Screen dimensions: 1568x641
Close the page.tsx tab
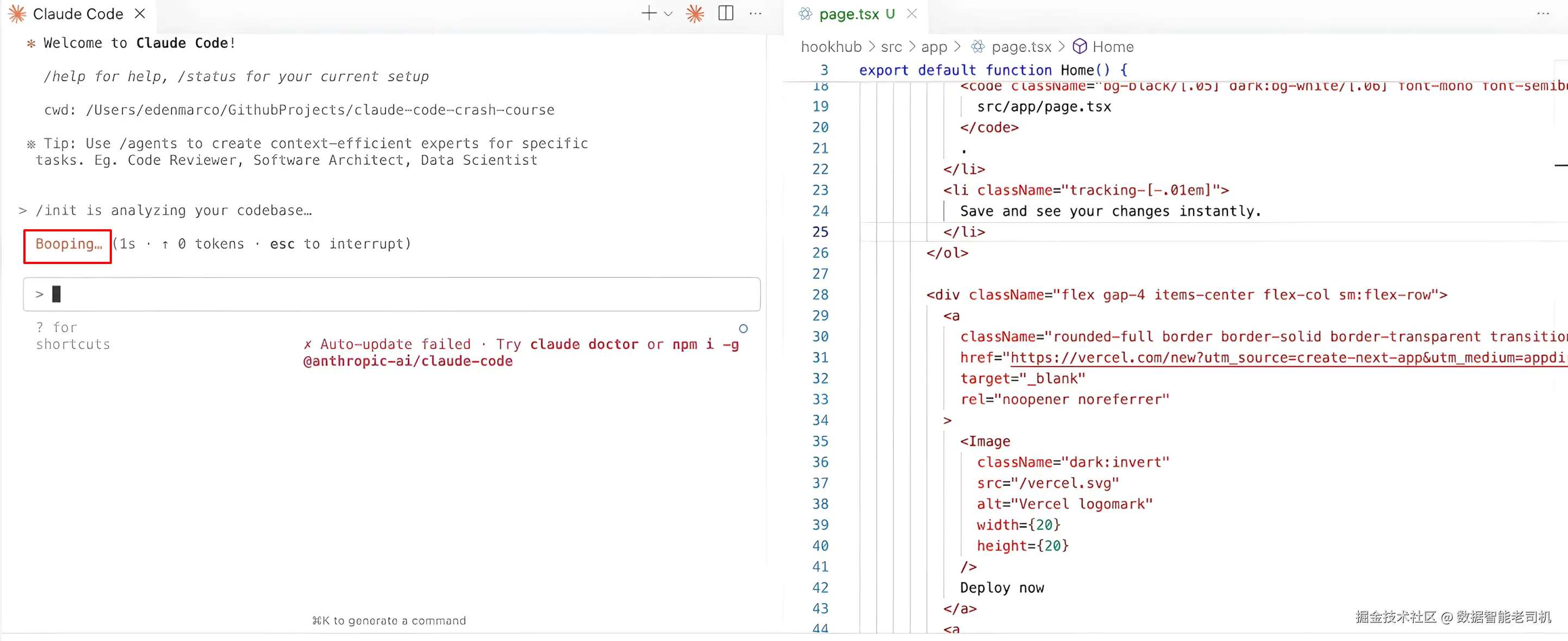pos(911,14)
